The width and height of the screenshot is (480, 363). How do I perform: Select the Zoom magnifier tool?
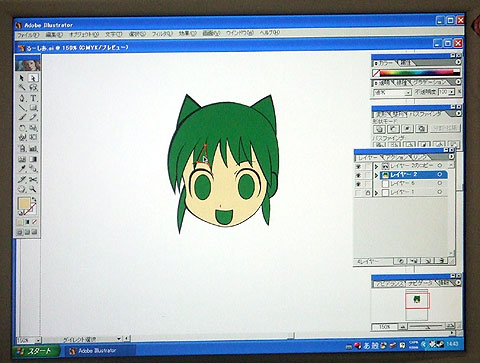point(33,189)
